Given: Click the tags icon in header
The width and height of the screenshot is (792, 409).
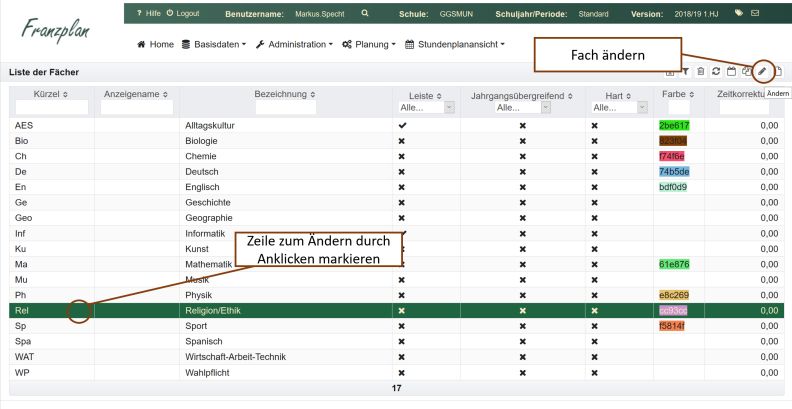Looking at the screenshot, I should coord(738,14).
